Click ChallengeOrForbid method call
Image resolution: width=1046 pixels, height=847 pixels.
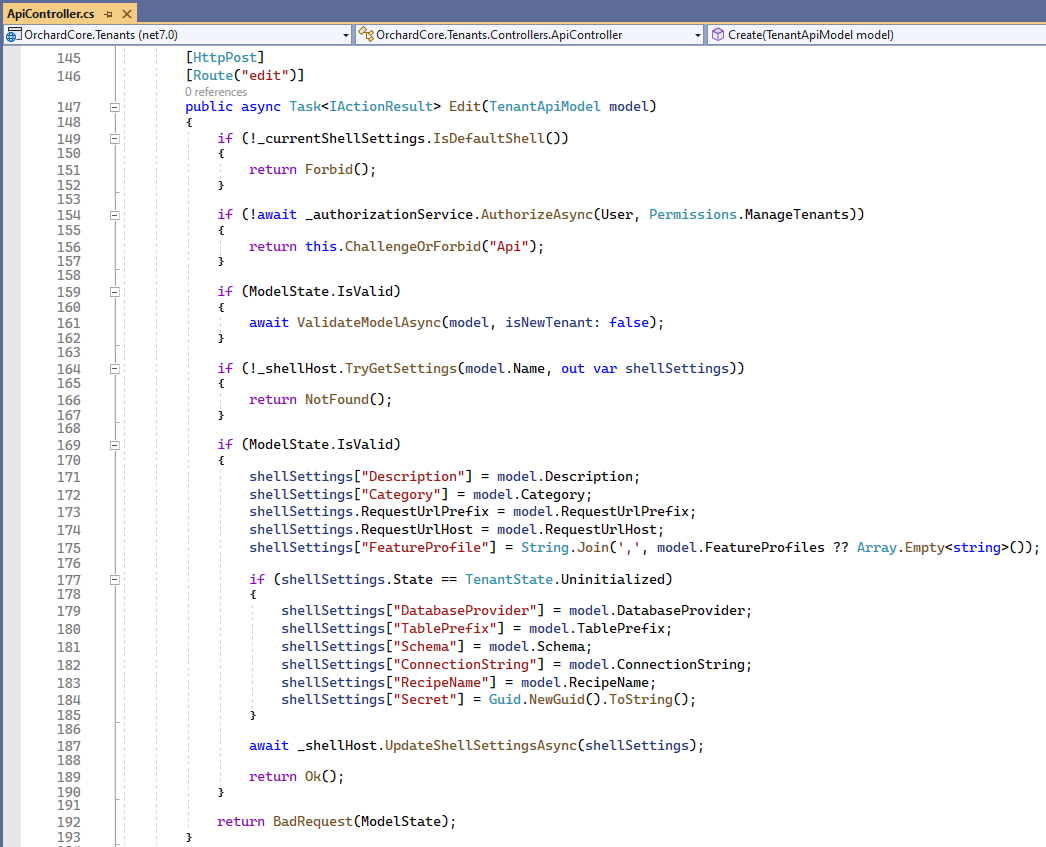click(x=412, y=247)
